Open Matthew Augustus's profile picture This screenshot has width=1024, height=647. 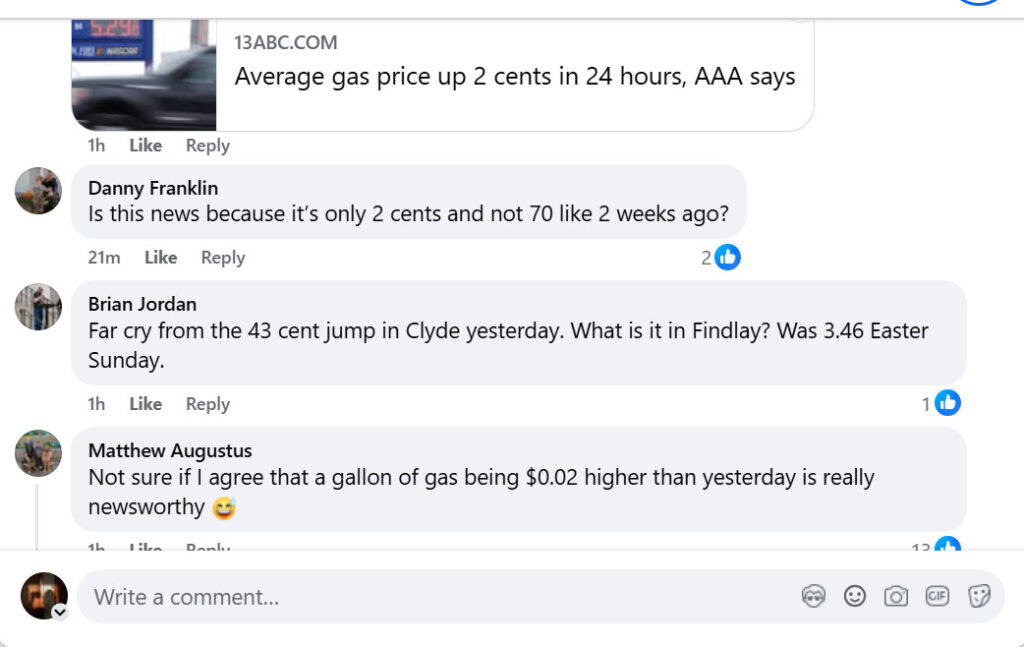(x=38, y=453)
